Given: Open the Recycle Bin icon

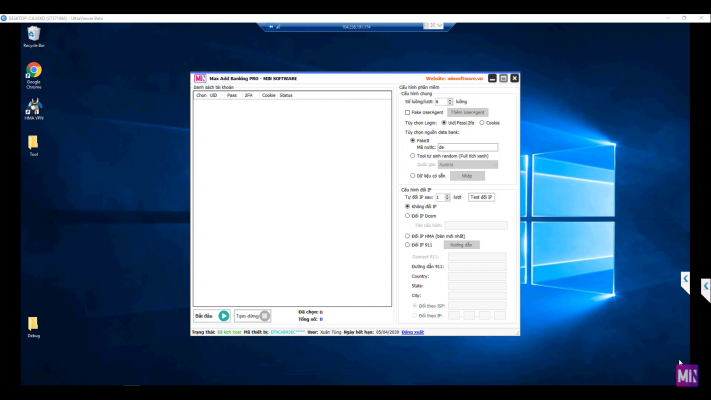Looking at the screenshot, I should (33, 35).
